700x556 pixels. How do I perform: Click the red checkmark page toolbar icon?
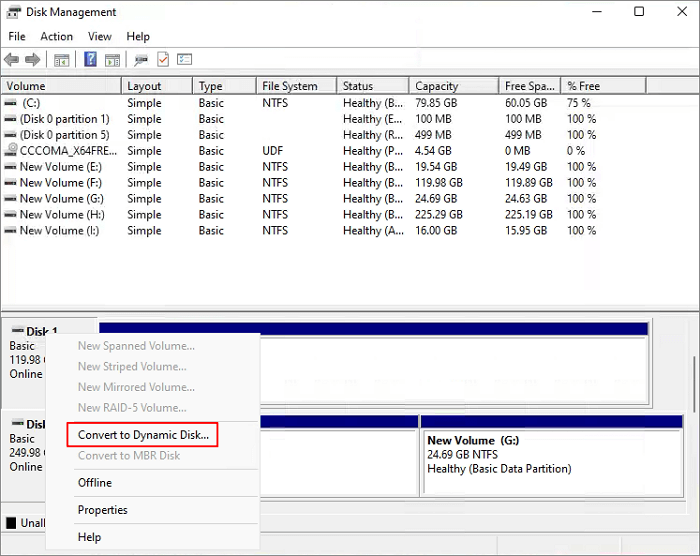(x=162, y=60)
